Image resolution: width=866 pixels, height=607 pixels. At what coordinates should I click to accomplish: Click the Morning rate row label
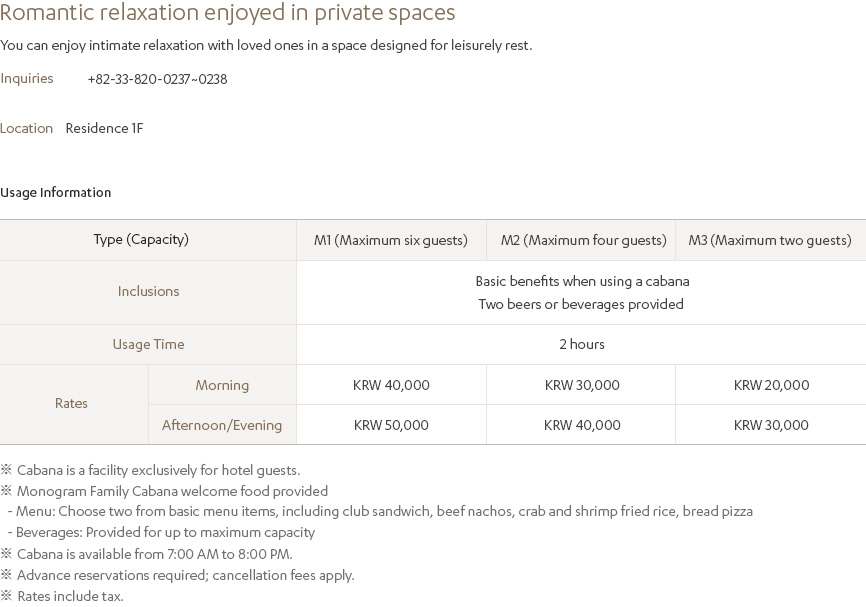(222, 385)
